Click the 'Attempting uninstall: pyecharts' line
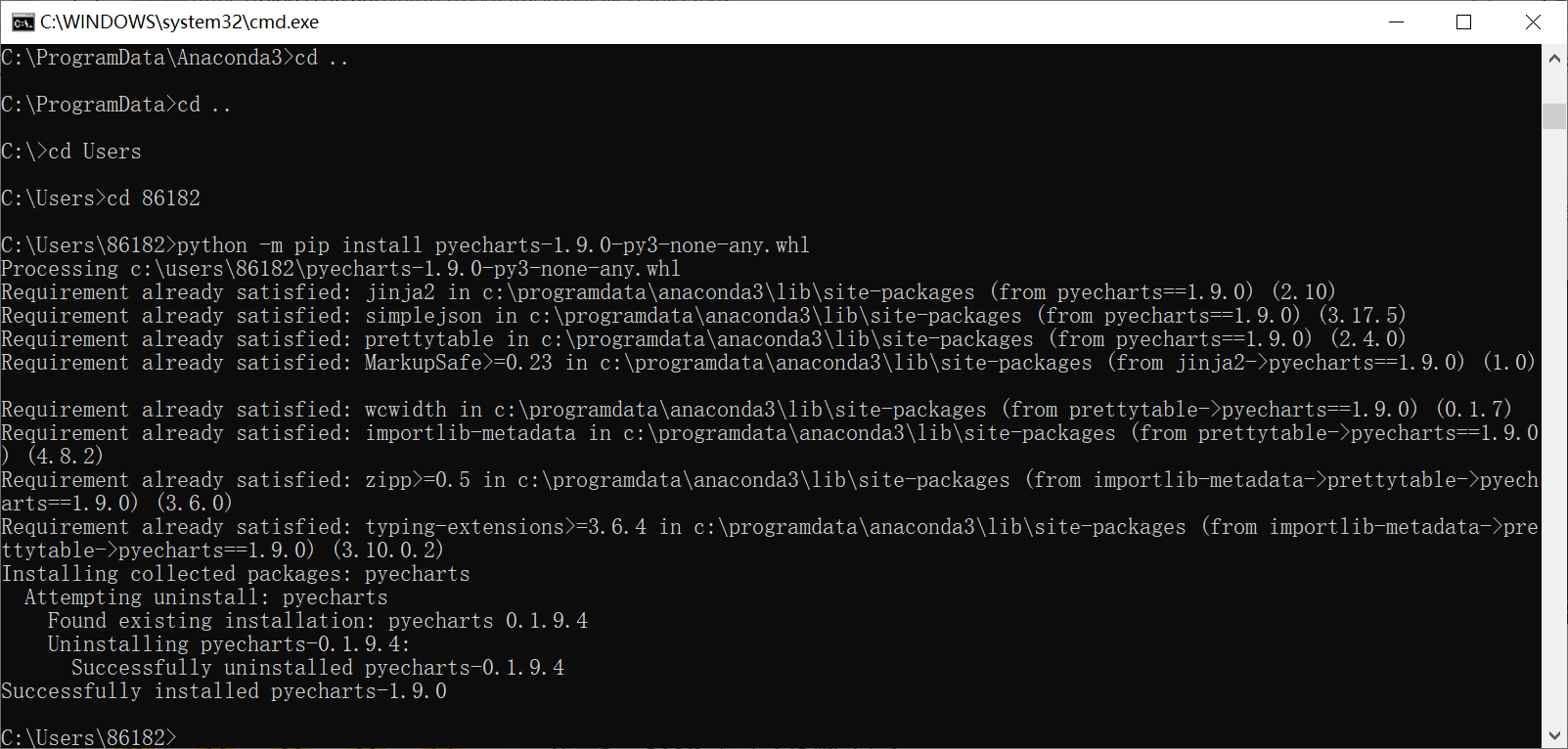This screenshot has height=749, width=1568. click(205, 597)
